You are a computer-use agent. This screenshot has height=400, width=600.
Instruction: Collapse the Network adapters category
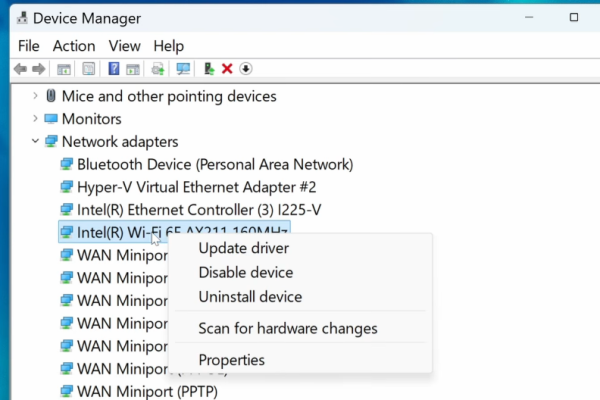click(x=35, y=141)
